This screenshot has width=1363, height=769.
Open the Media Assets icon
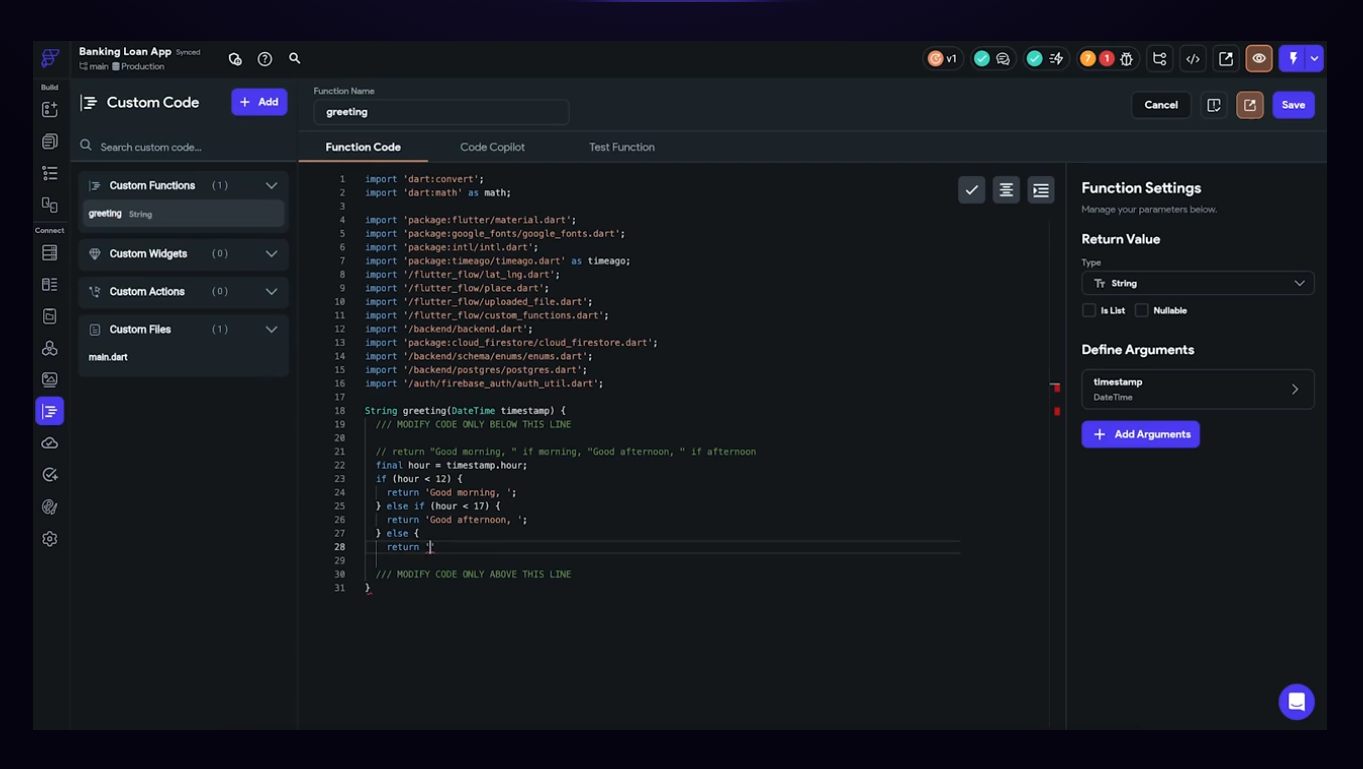(x=50, y=379)
